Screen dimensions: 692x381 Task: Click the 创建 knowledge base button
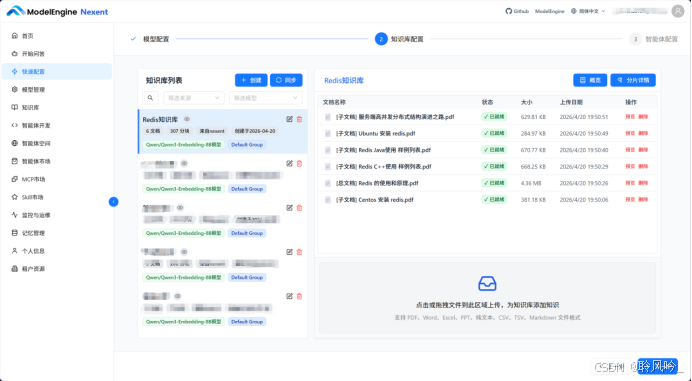tap(251, 80)
